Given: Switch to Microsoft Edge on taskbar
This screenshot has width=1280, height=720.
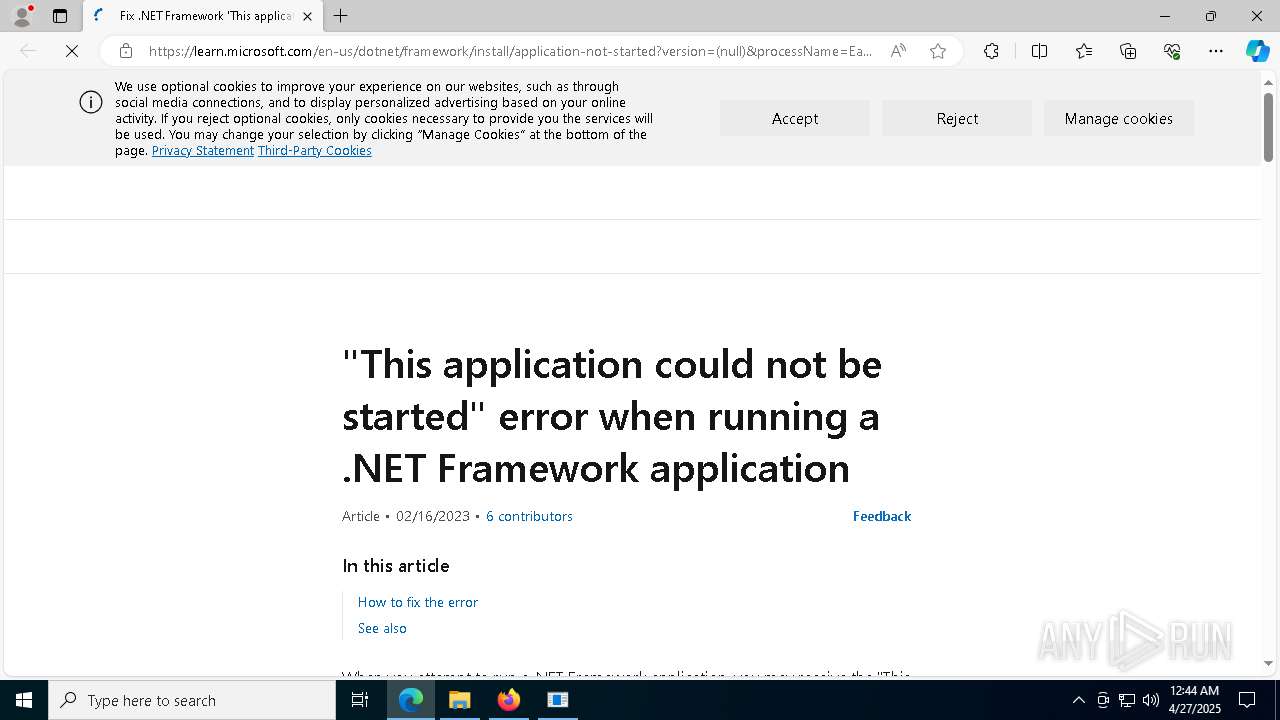Looking at the screenshot, I should (411, 700).
